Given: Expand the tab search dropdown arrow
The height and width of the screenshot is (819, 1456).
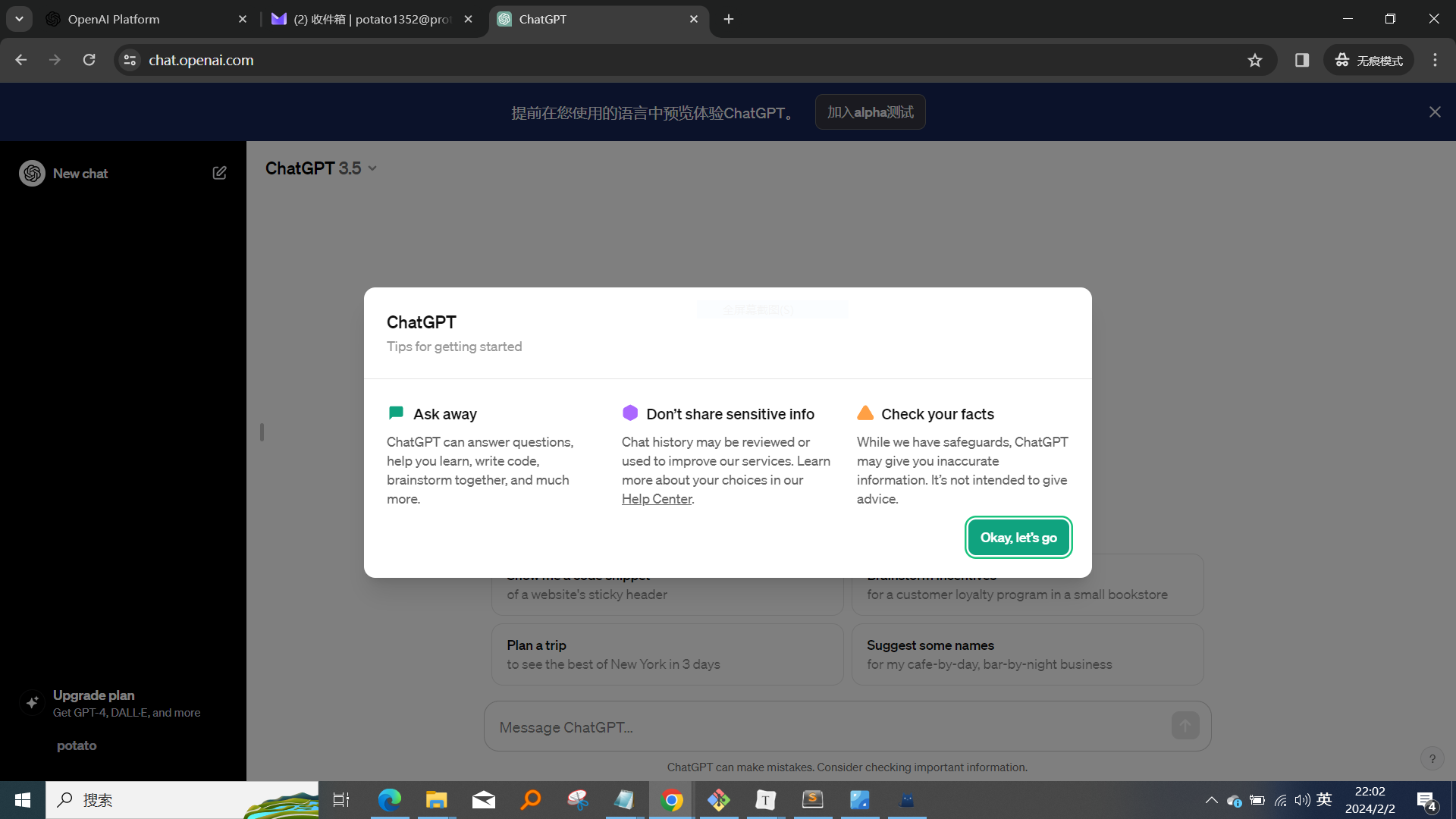Looking at the screenshot, I should [19, 19].
